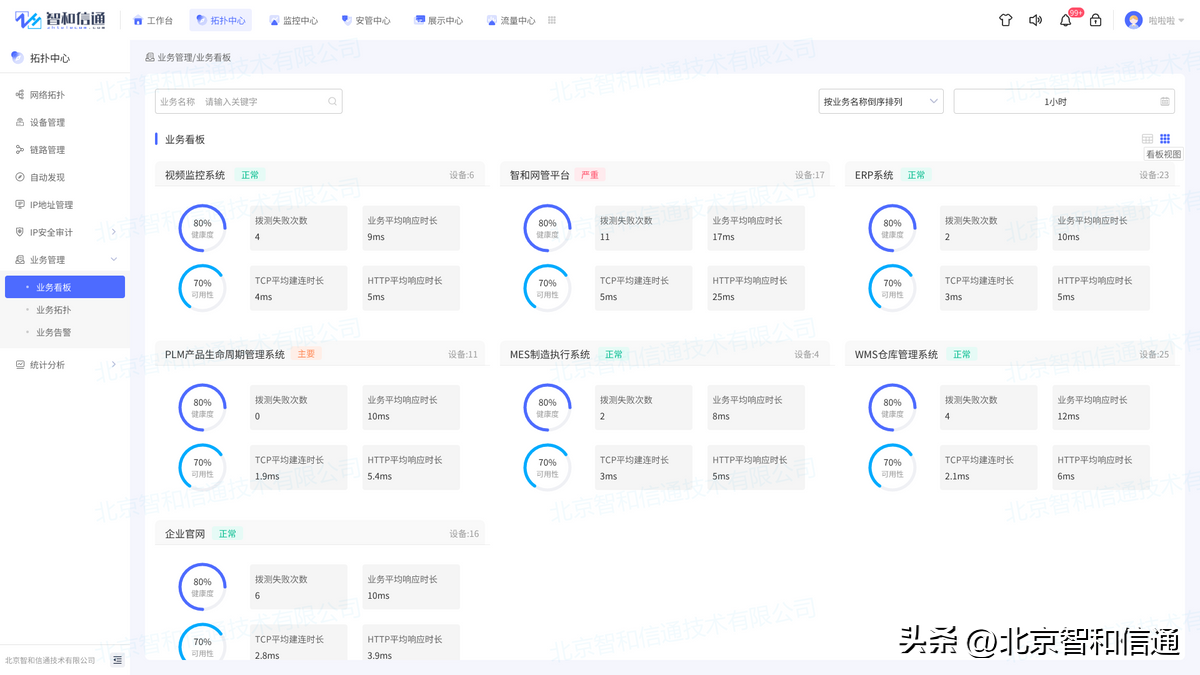Open the notification bell with 99+ badge

coord(1065,19)
